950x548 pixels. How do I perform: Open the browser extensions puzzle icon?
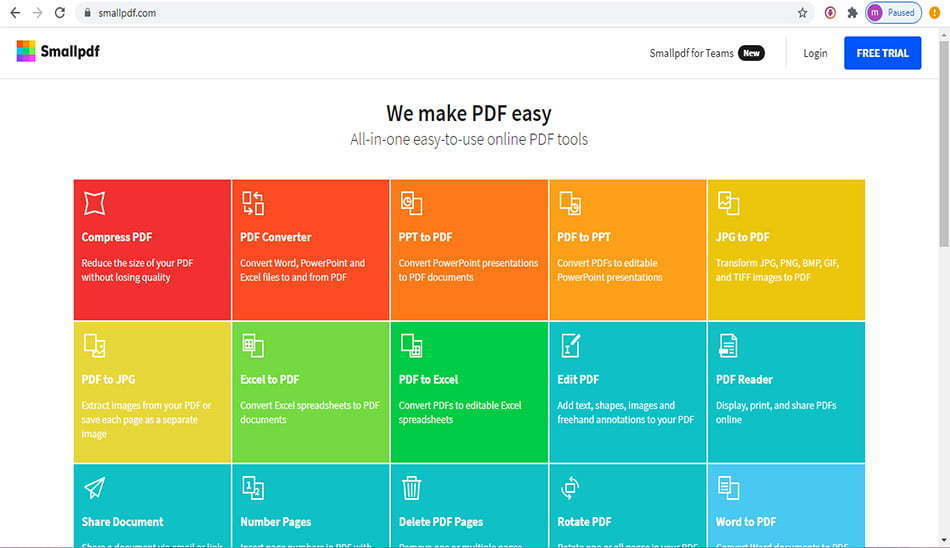click(852, 13)
